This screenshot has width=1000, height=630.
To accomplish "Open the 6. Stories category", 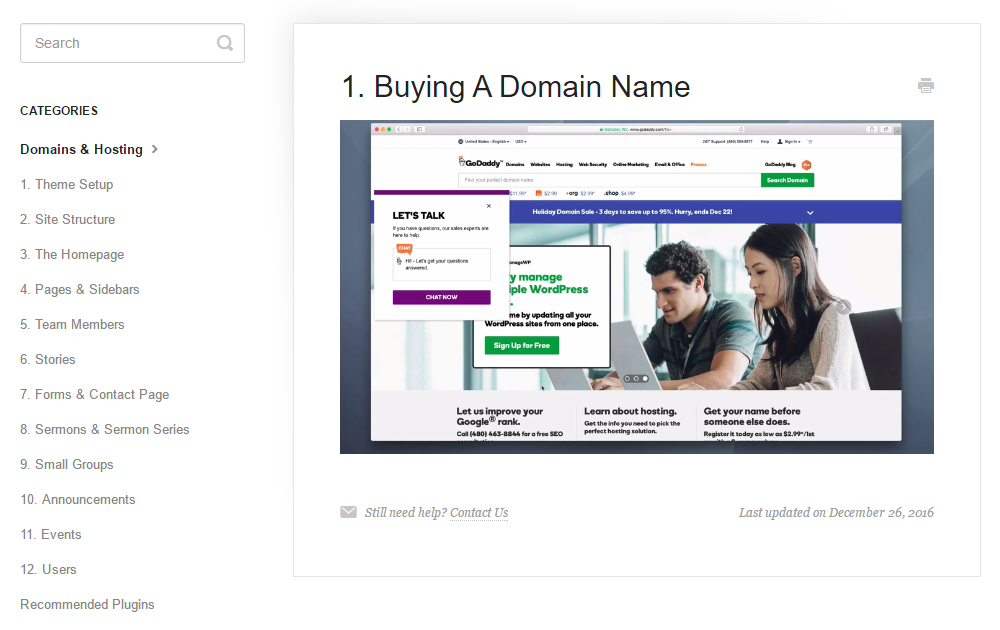I will tap(48, 360).
